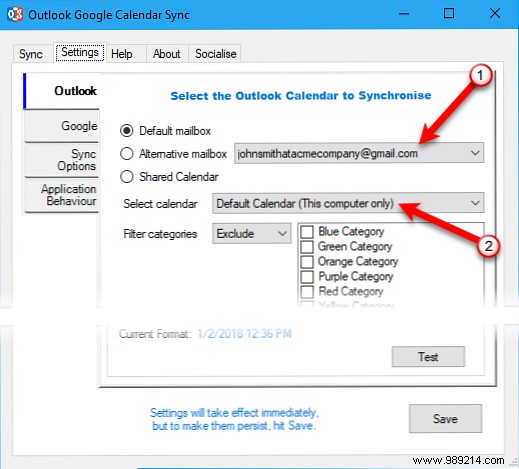Check the Blue Category checkbox
This screenshot has height=469, width=519.
click(307, 232)
